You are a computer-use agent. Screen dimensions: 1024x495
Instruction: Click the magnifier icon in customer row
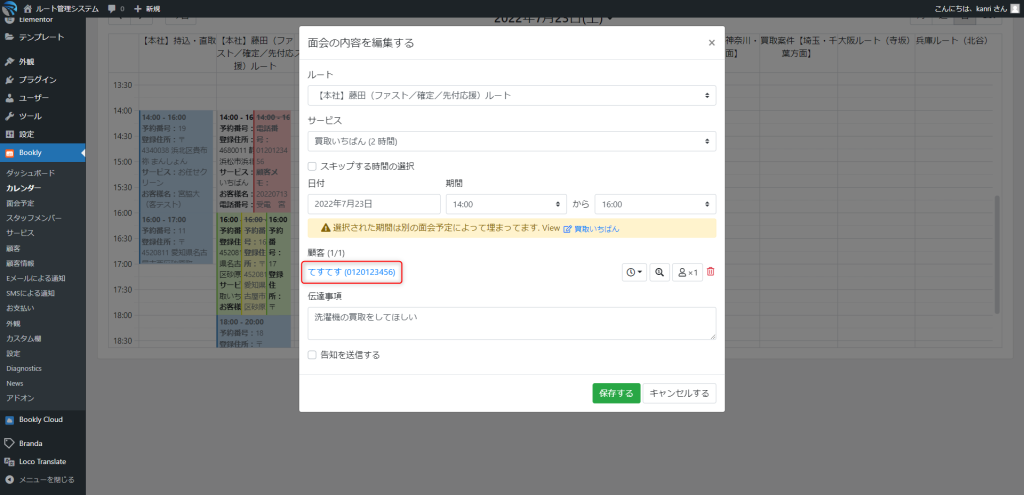(660, 272)
